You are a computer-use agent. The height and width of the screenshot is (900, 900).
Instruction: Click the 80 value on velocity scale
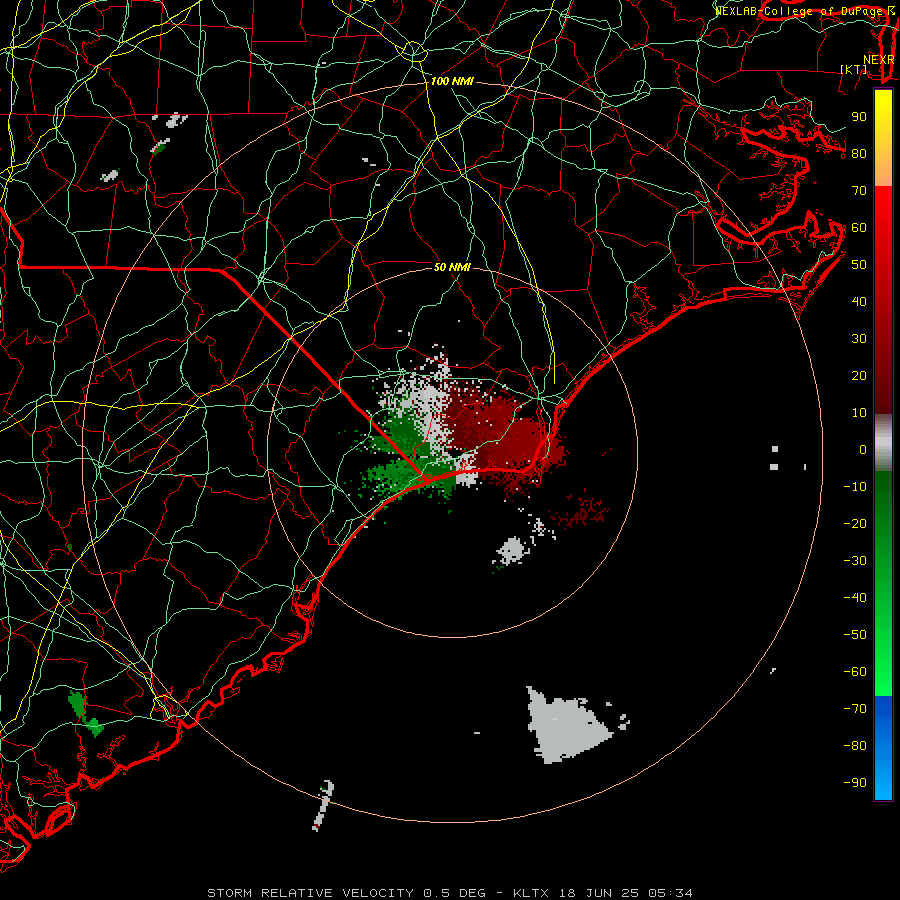coord(859,154)
